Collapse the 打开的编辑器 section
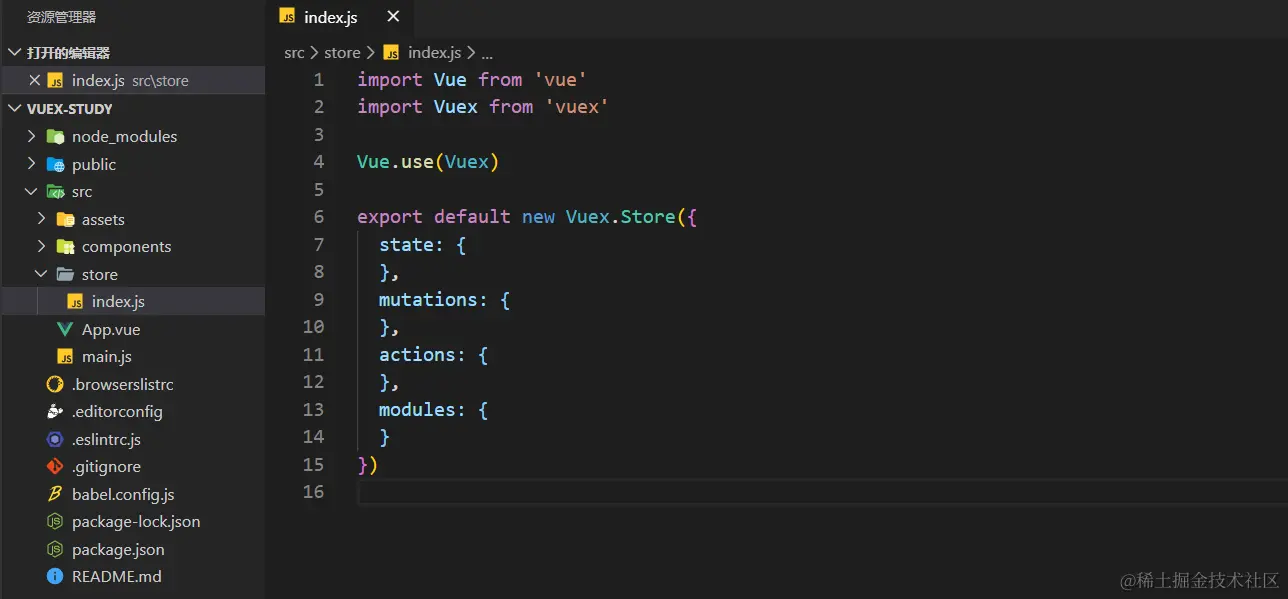 coord(14,53)
